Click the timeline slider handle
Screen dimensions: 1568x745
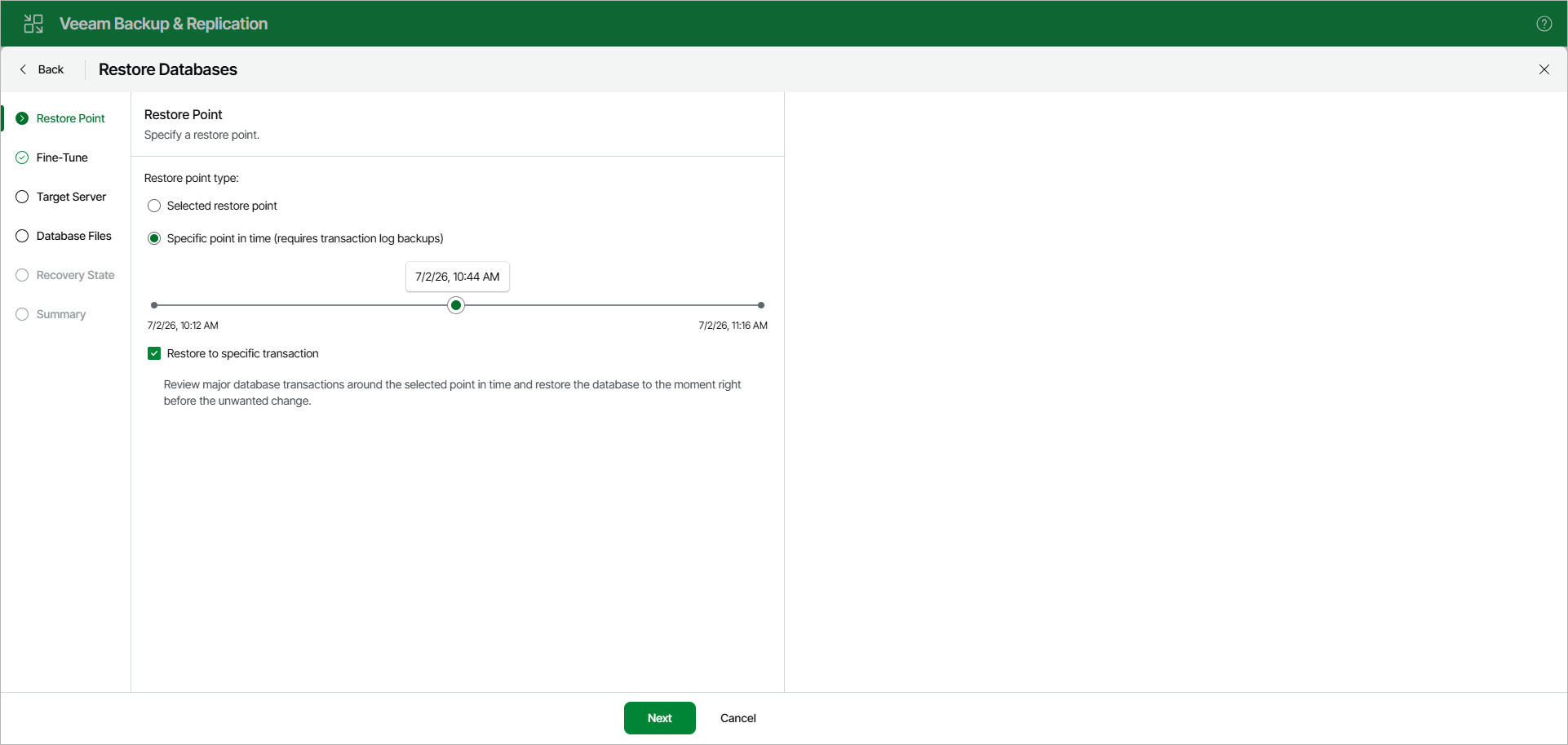coord(456,305)
